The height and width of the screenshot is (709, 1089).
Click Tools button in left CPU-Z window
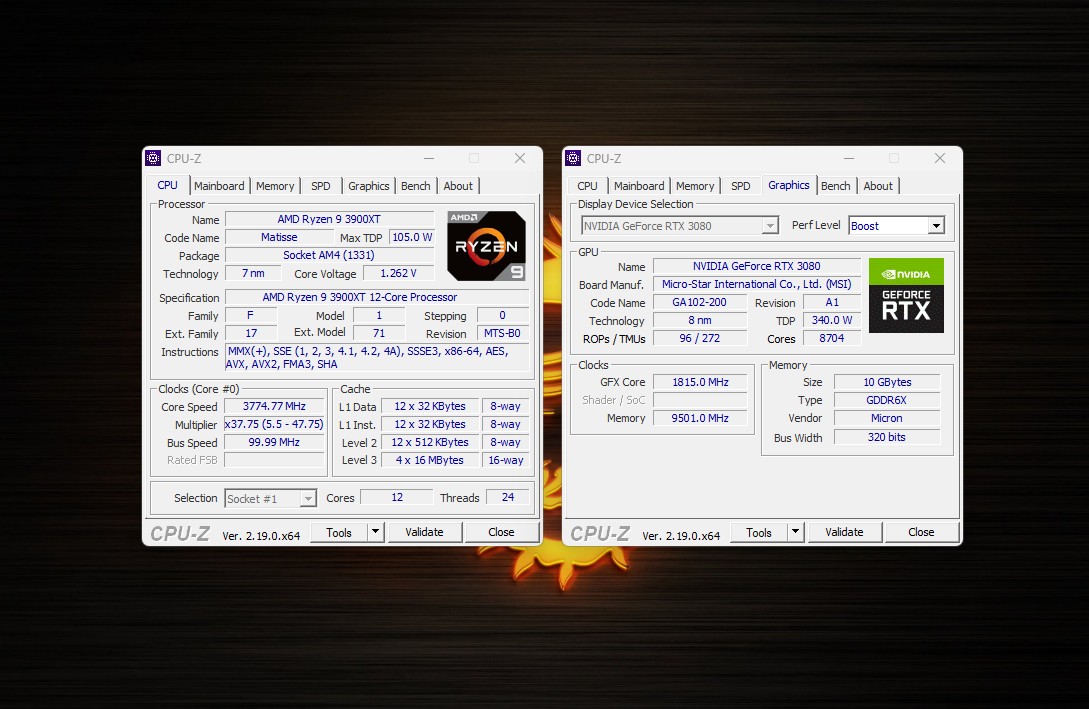339,532
